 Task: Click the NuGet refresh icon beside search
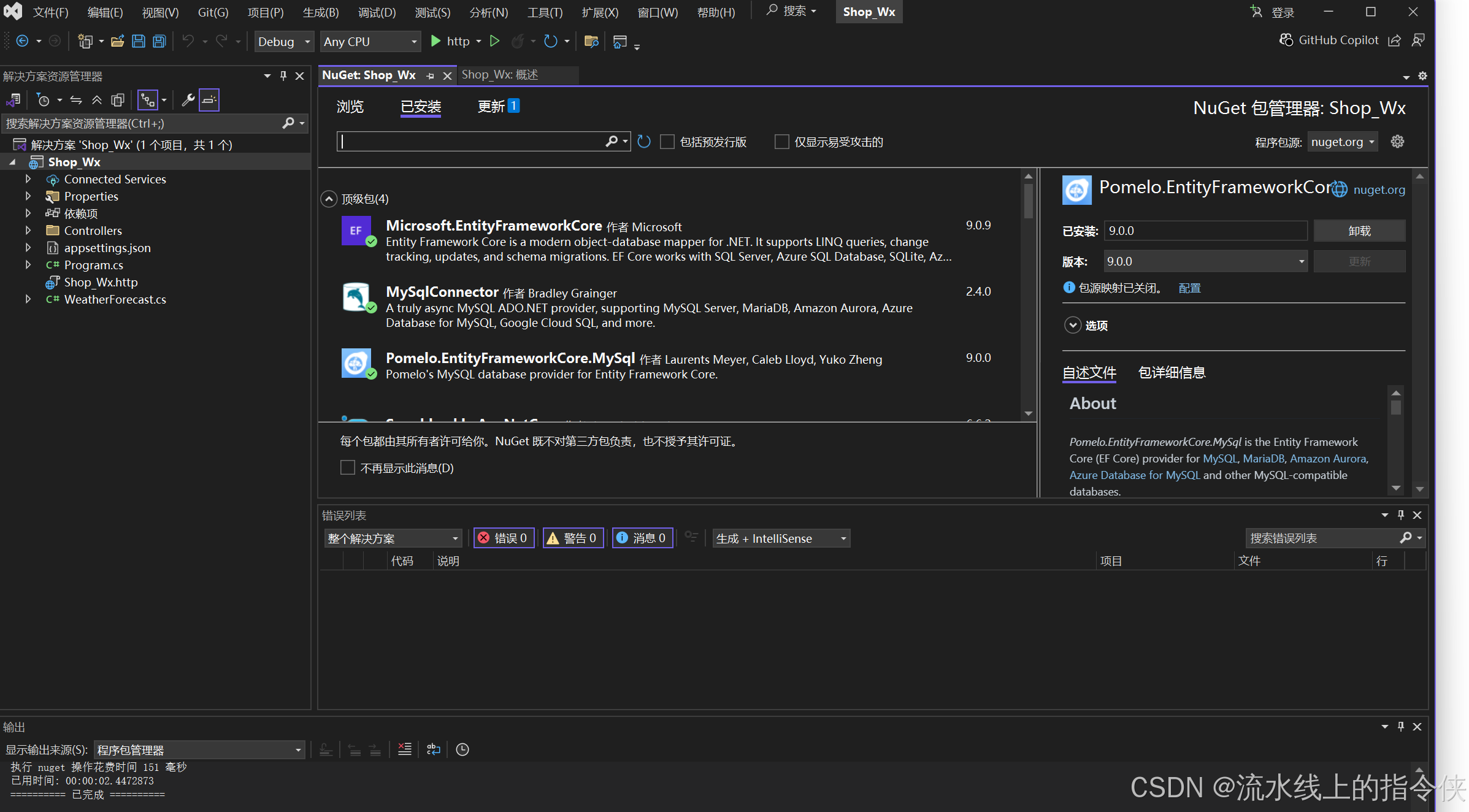(643, 142)
